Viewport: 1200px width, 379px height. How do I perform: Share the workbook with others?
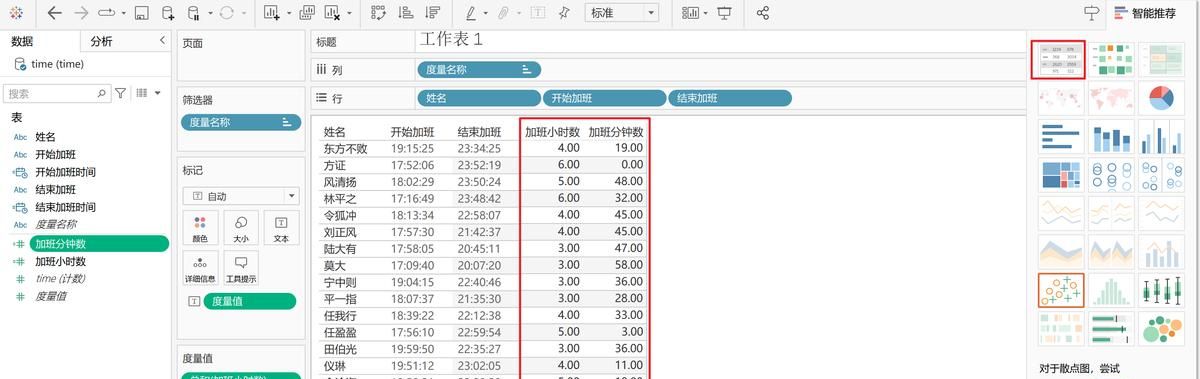tap(763, 13)
